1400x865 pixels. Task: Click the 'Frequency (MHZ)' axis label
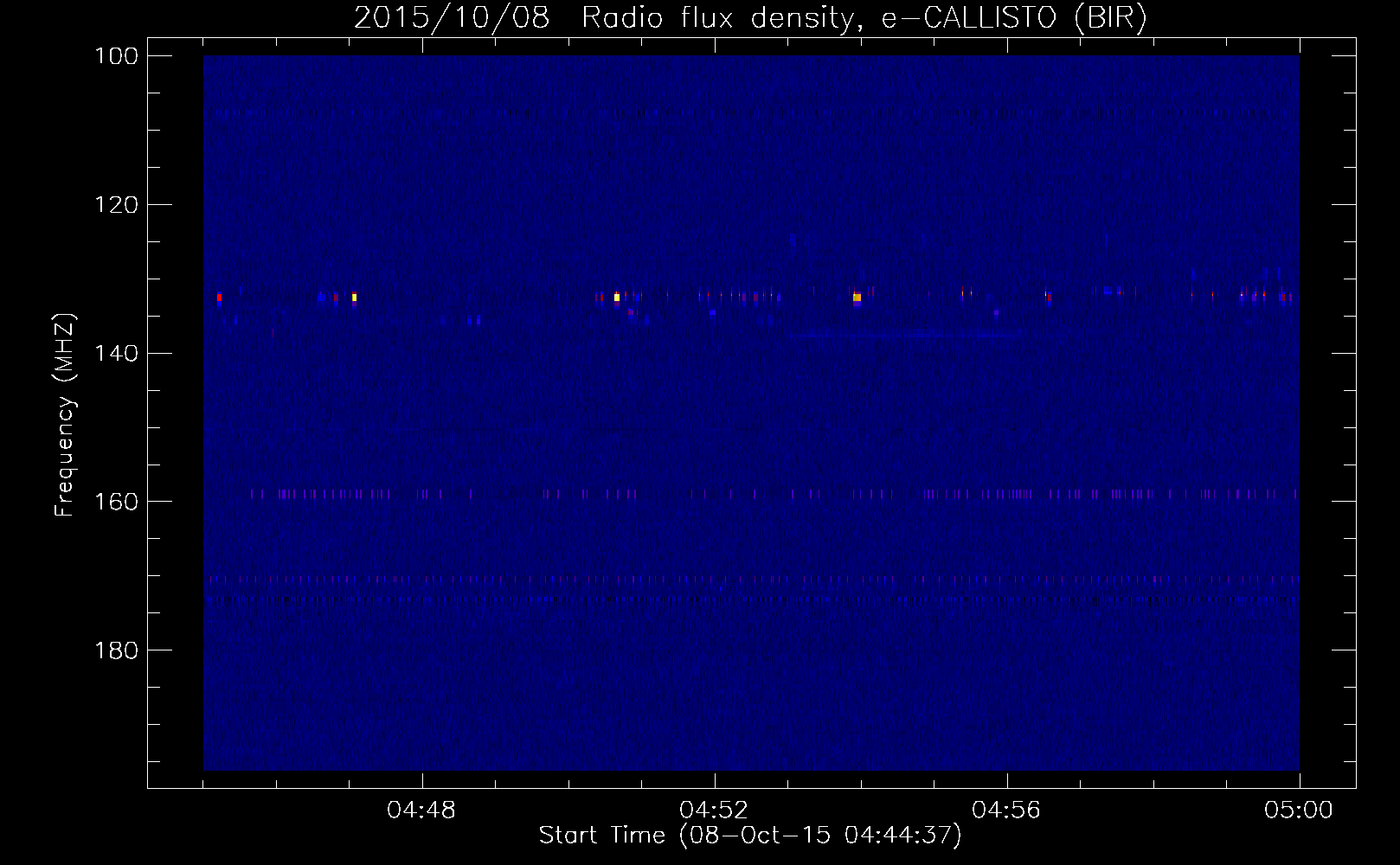[65, 414]
